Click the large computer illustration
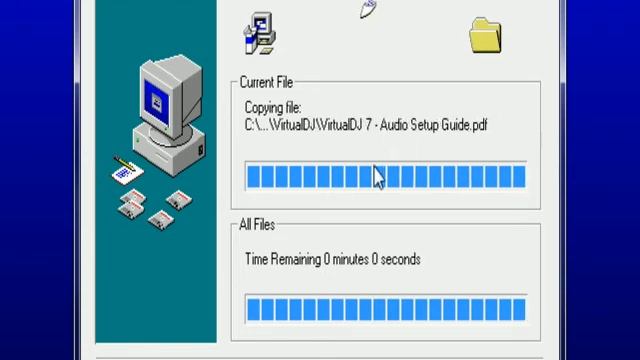640x360 pixels. pyautogui.click(x=169, y=115)
